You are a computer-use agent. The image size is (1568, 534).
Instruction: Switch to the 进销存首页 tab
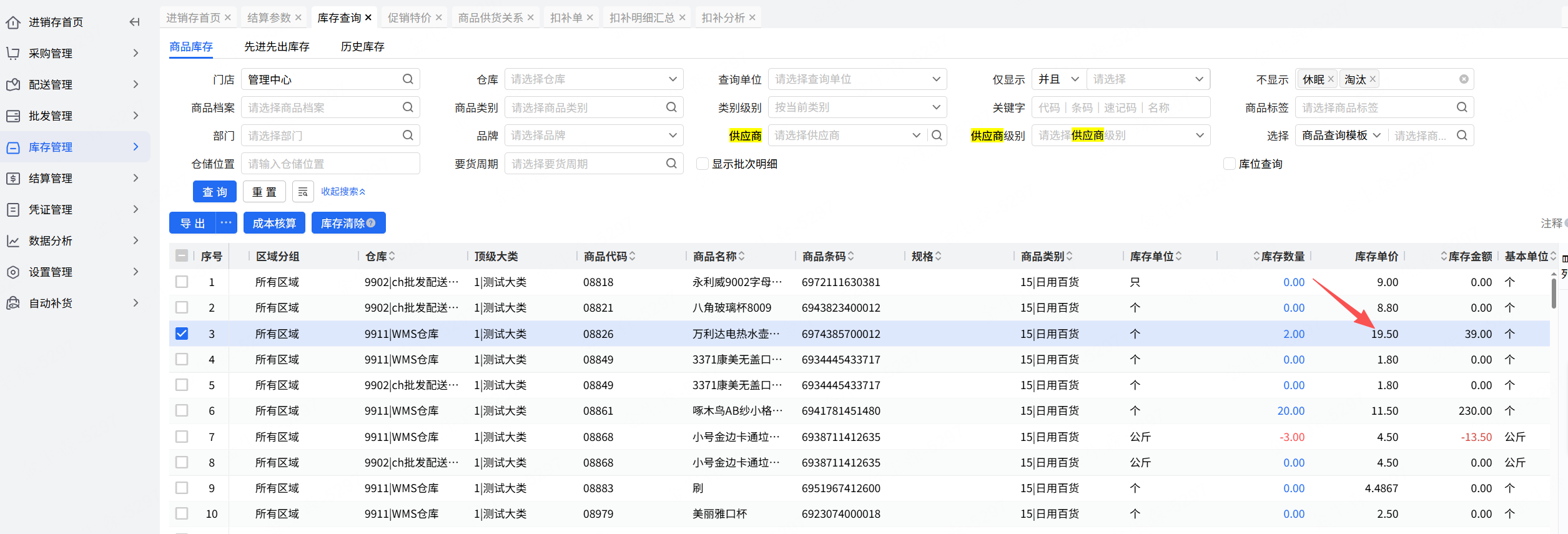tap(193, 17)
